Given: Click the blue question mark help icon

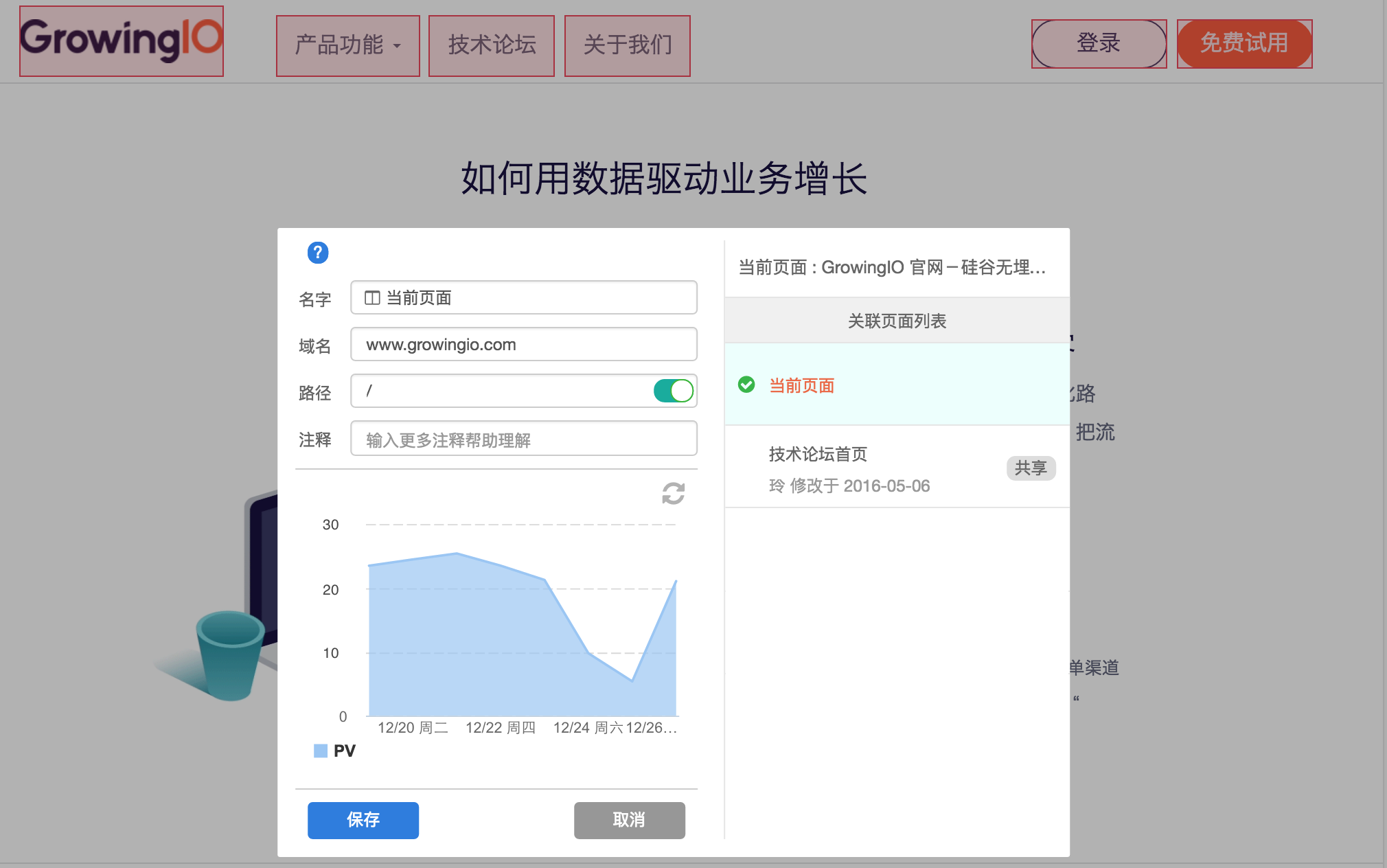Looking at the screenshot, I should 317,253.
